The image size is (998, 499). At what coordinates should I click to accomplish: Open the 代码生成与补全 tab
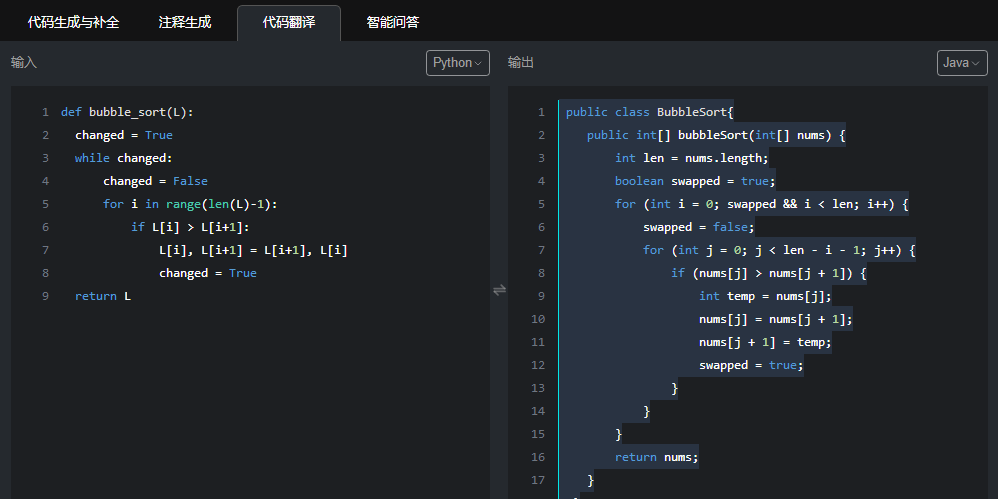tap(73, 22)
